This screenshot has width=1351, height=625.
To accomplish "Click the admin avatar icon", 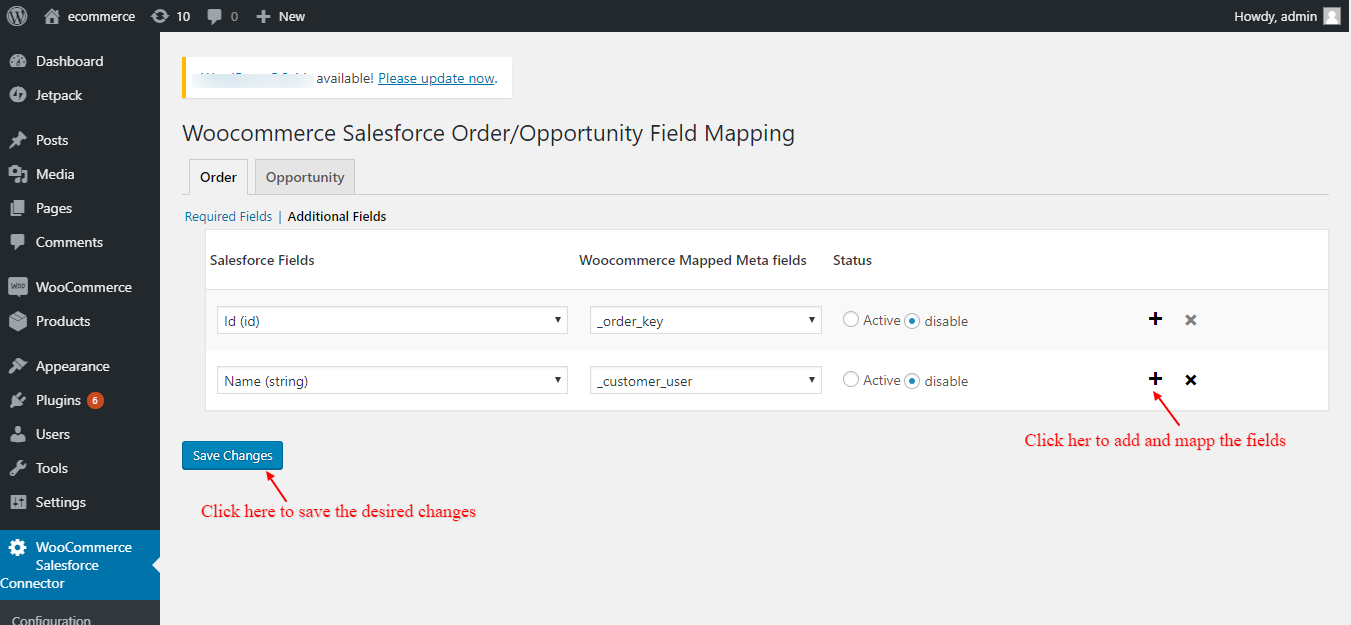I will pos(1331,16).
